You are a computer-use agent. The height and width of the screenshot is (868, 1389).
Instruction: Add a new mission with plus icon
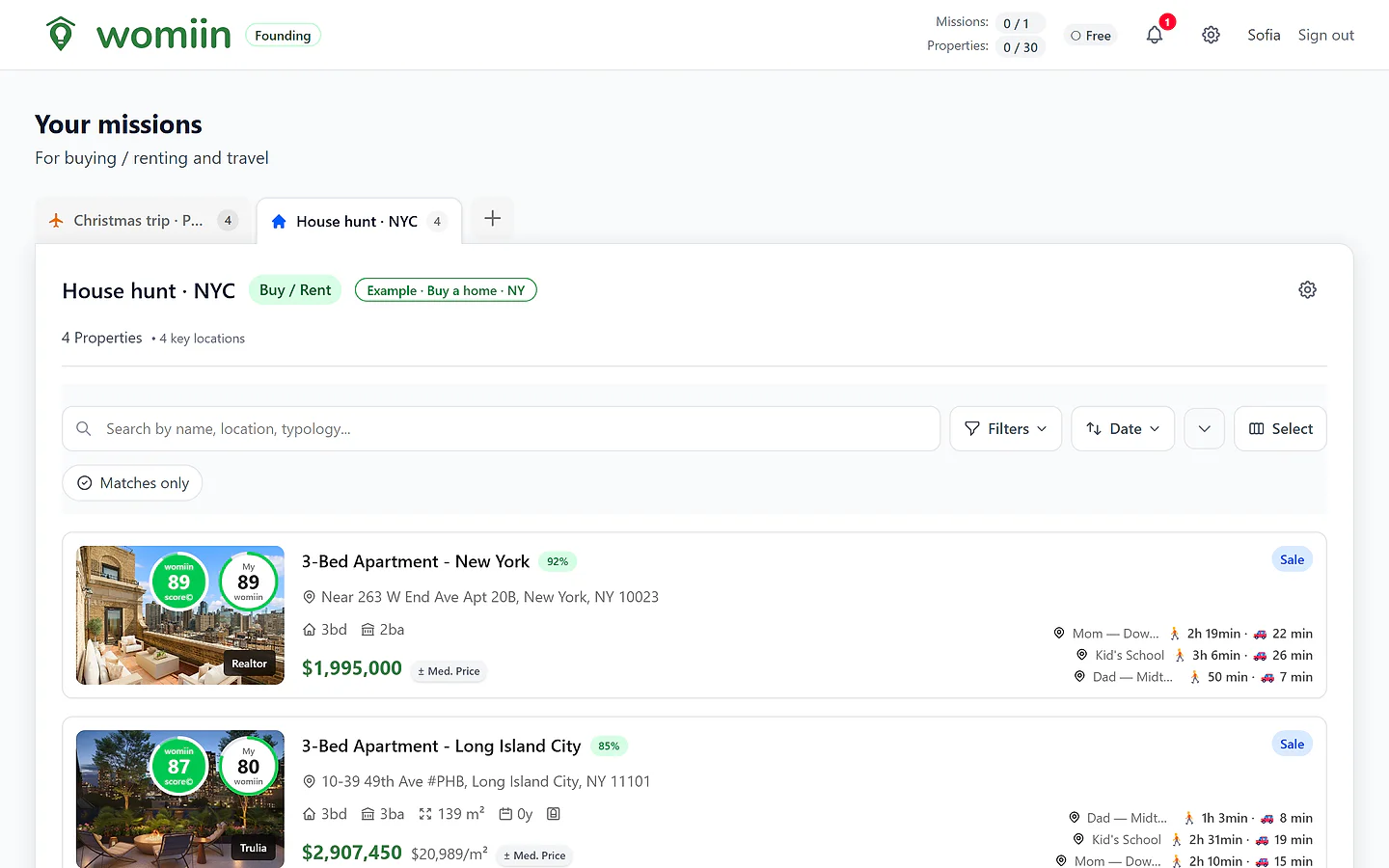[x=492, y=218]
